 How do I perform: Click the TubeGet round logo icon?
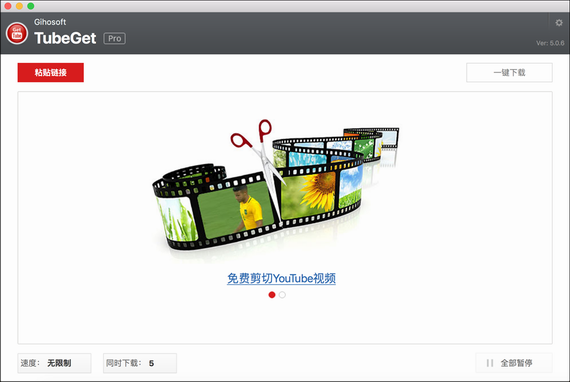[x=17, y=33]
